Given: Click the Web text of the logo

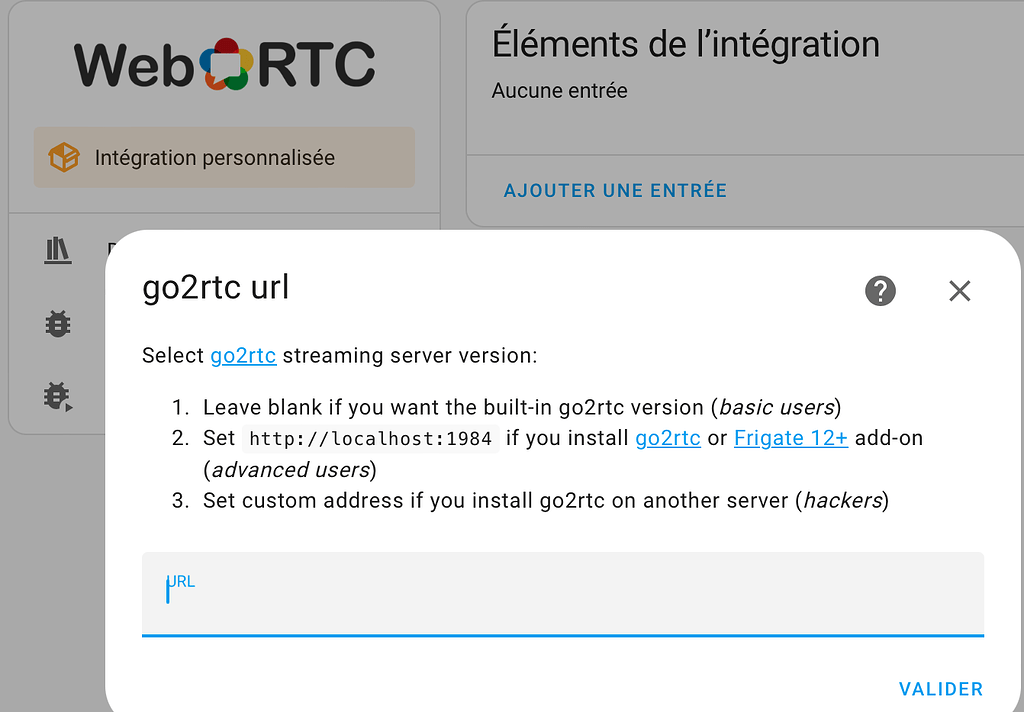Looking at the screenshot, I should [135, 65].
